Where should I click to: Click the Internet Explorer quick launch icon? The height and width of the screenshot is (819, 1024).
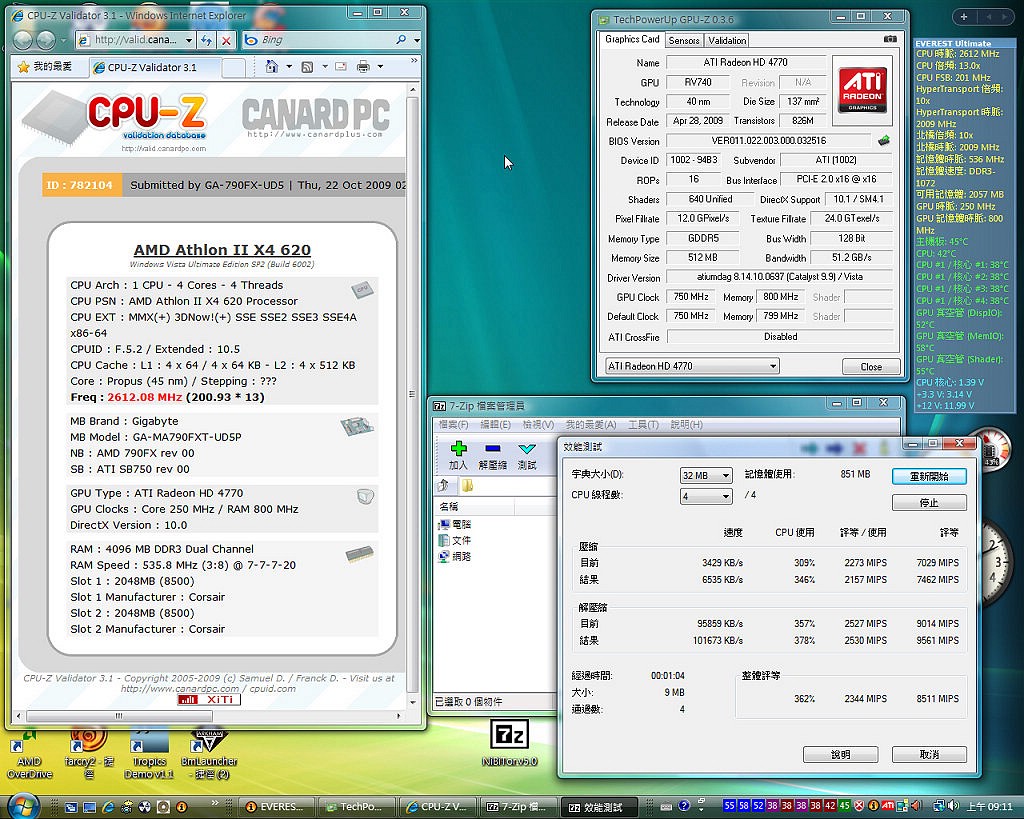point(108,807)
